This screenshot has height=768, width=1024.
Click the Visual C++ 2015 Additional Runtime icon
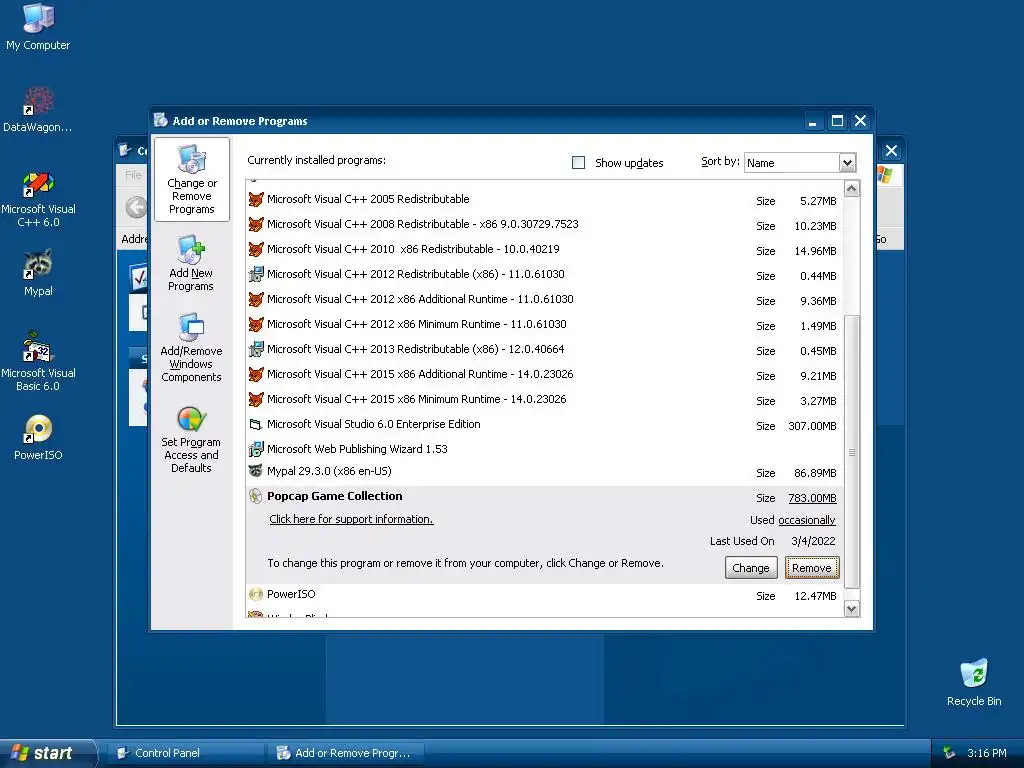[x=256, y=374]
